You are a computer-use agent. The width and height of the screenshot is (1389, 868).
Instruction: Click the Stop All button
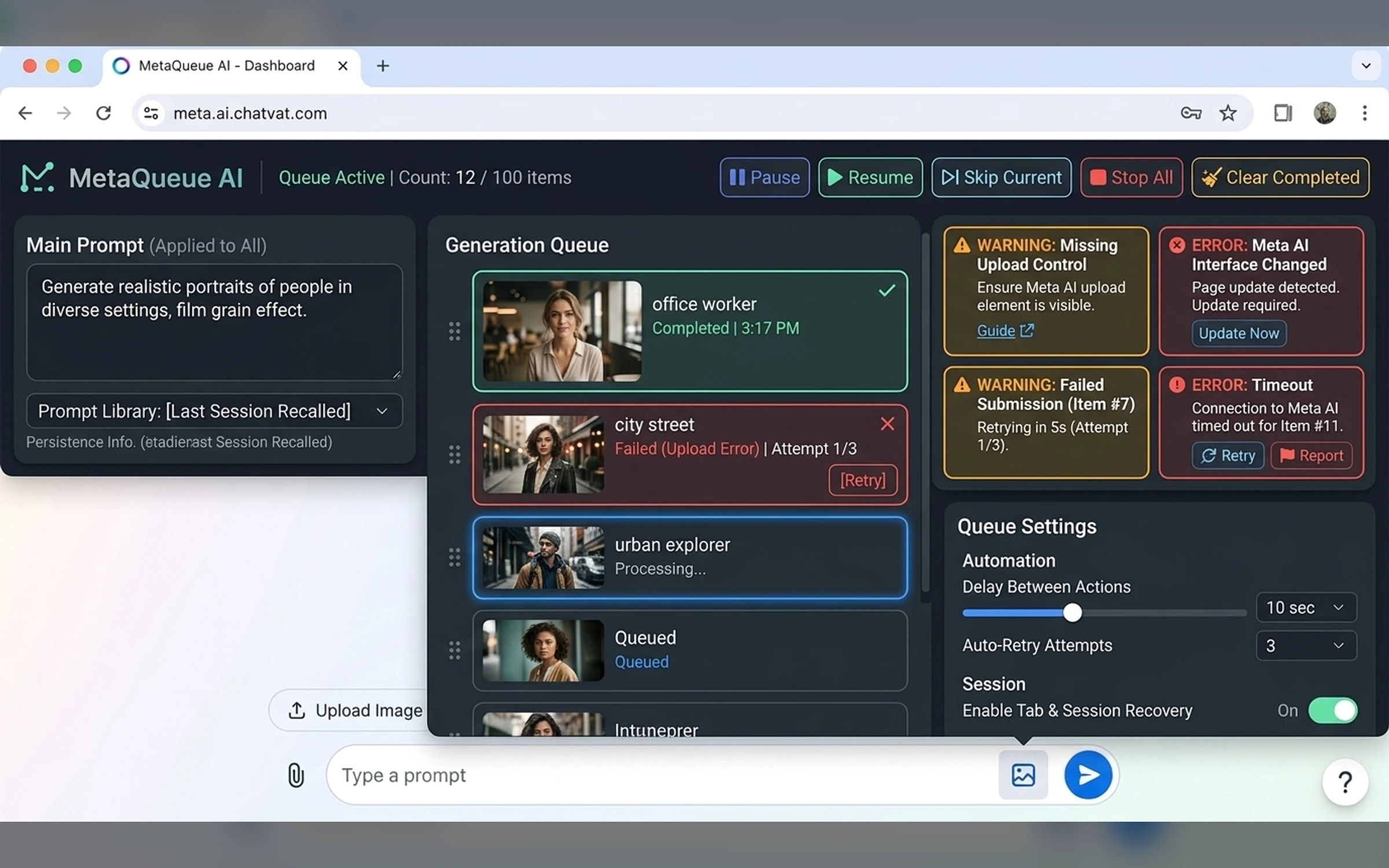1131,177
